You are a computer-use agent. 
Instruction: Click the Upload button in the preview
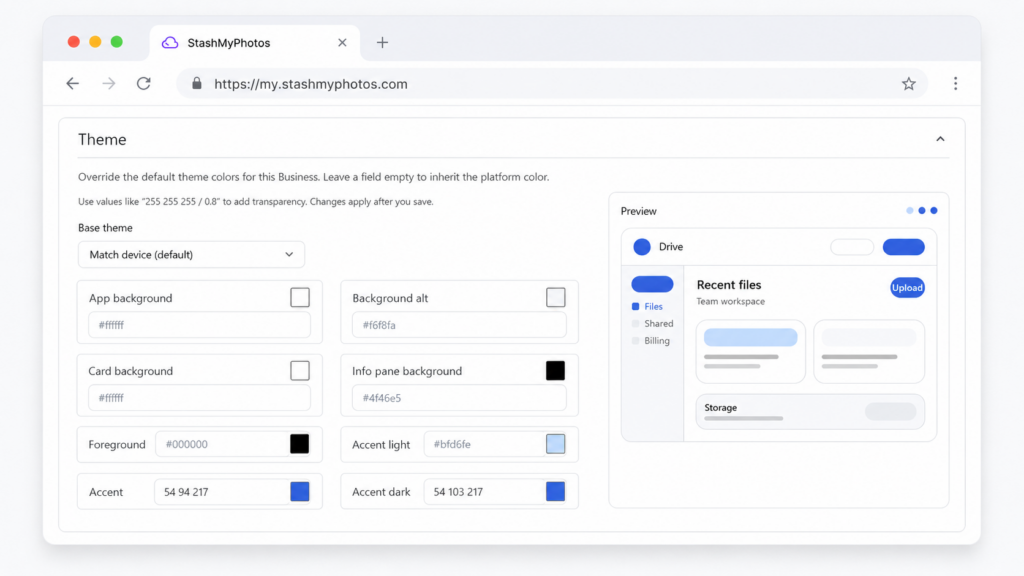(907, 287)
